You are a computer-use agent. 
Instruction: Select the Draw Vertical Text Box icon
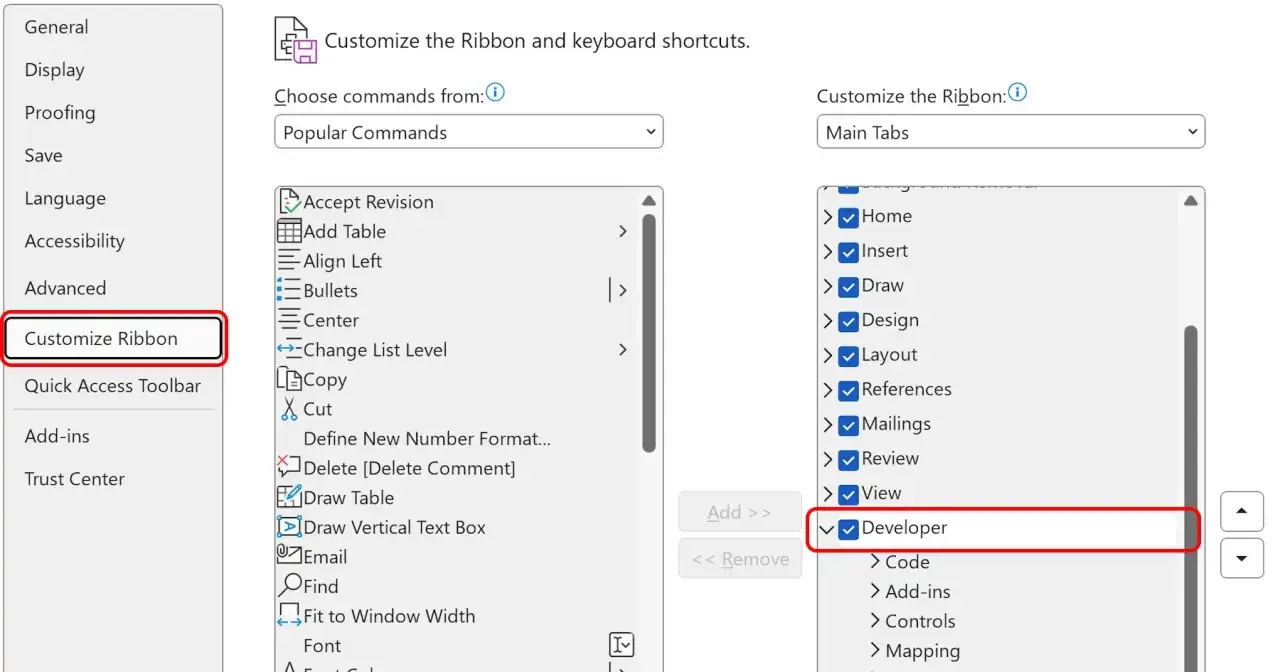[x=289, y=527]
